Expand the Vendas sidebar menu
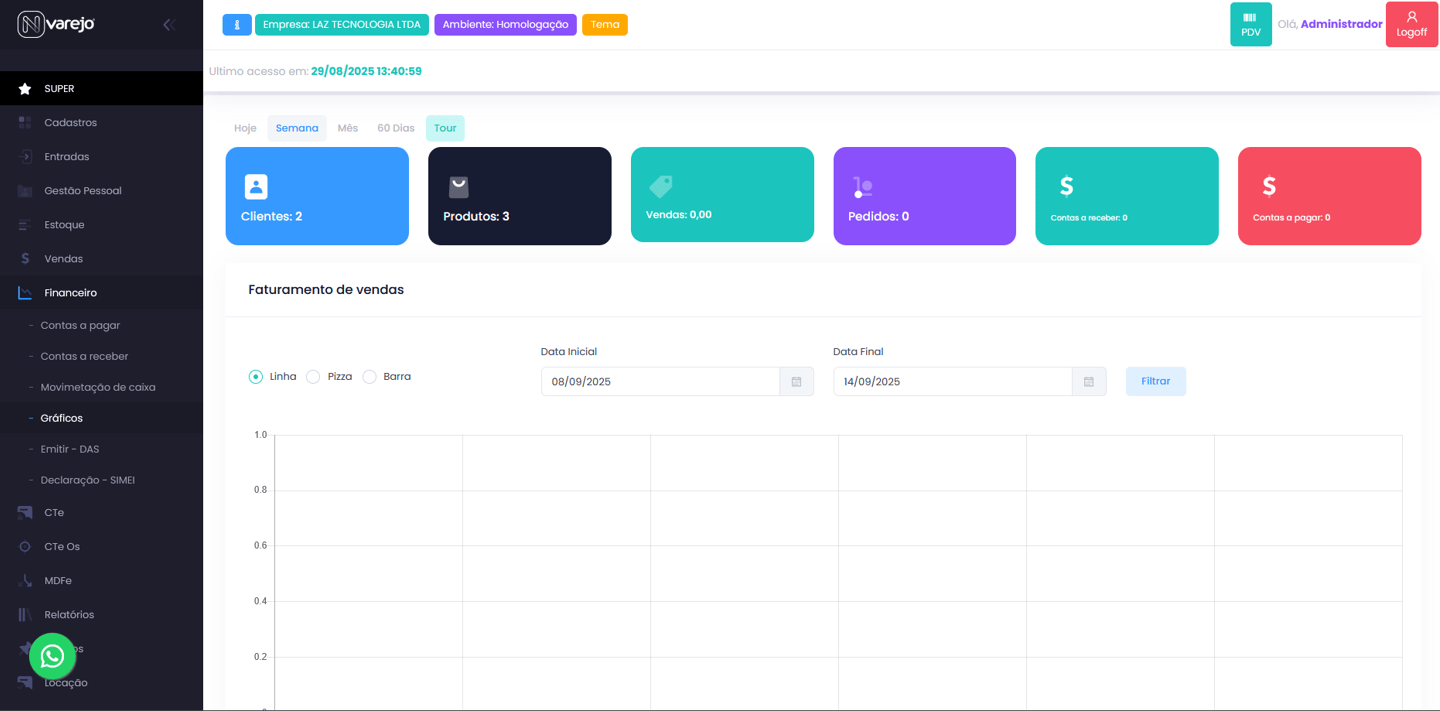 [x=101, y=259]
